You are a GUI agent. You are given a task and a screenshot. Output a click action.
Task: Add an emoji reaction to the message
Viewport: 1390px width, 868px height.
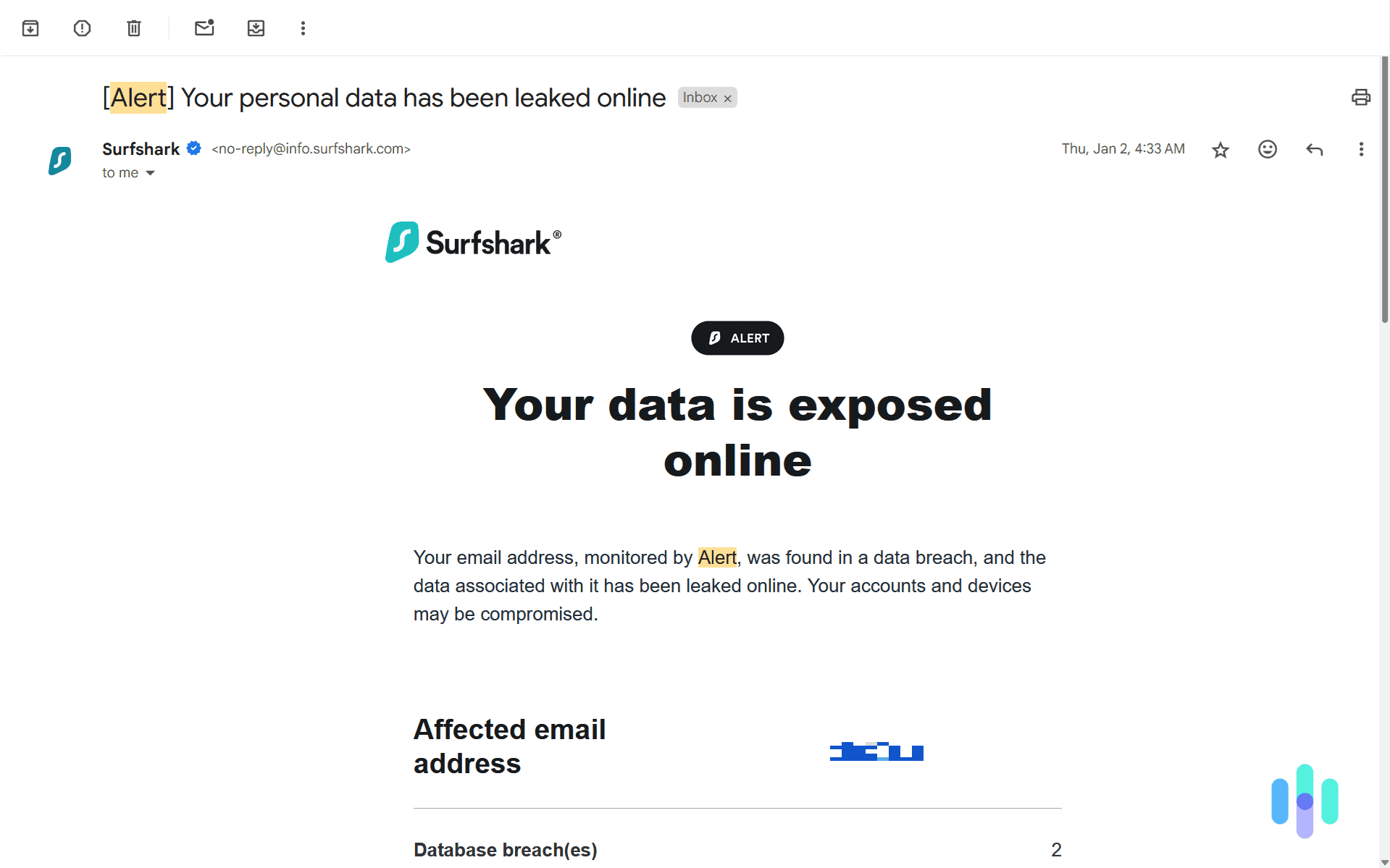[1267, 149]
